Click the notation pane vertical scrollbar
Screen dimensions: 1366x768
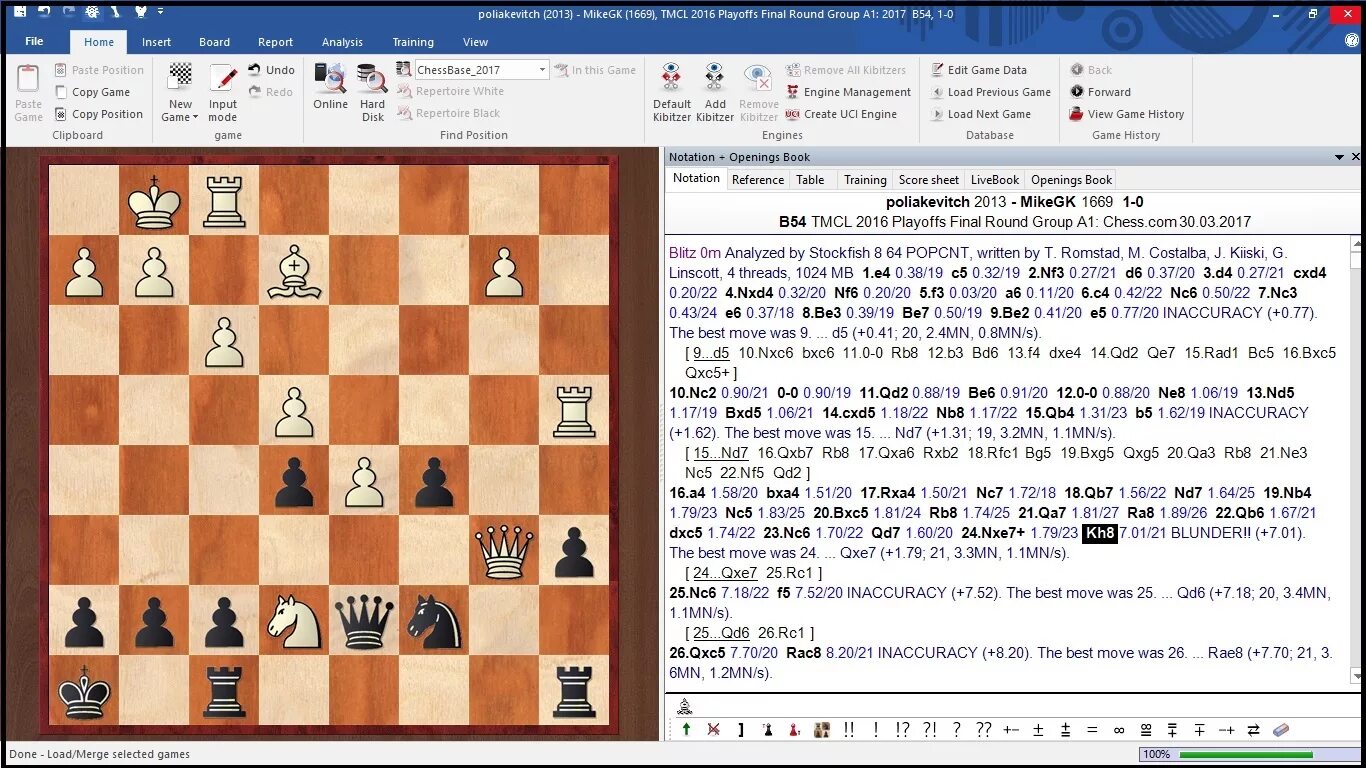[x=1356, y=458]
